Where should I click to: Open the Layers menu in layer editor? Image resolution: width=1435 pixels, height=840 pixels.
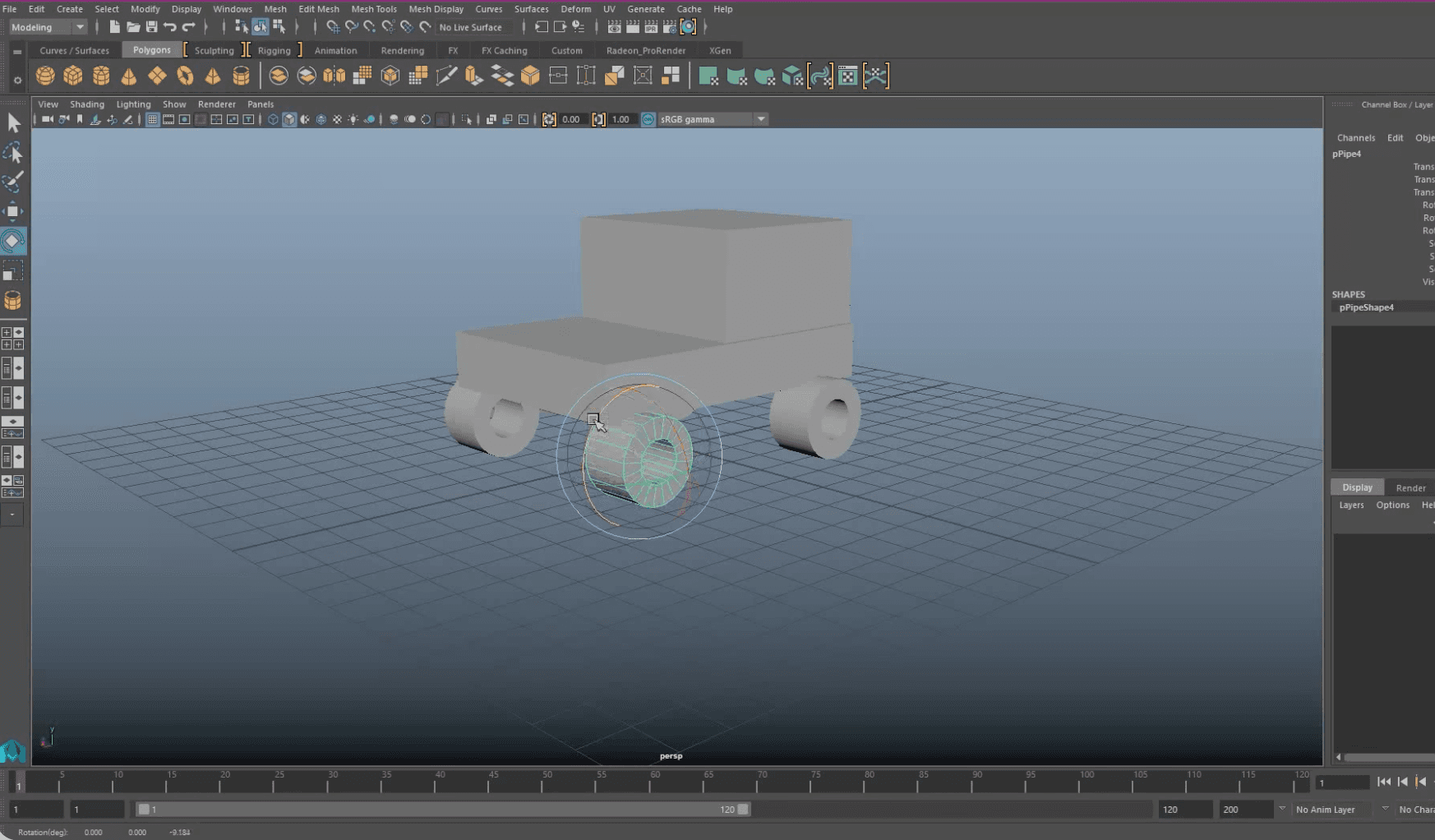[1351, 505]
